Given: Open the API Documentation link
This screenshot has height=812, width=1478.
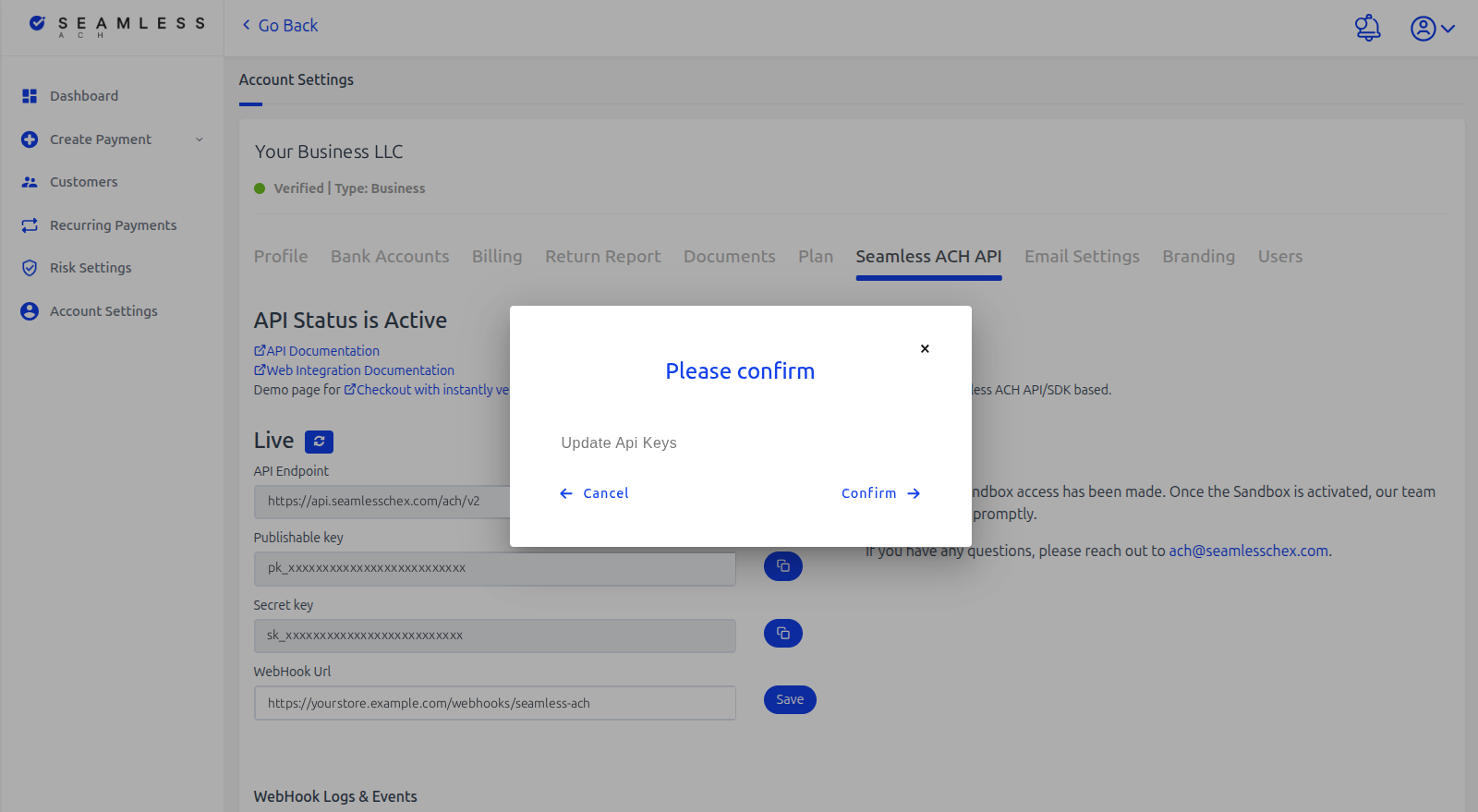Looking at the screenshot, I should pyautogui.click(x=317, y=351).
